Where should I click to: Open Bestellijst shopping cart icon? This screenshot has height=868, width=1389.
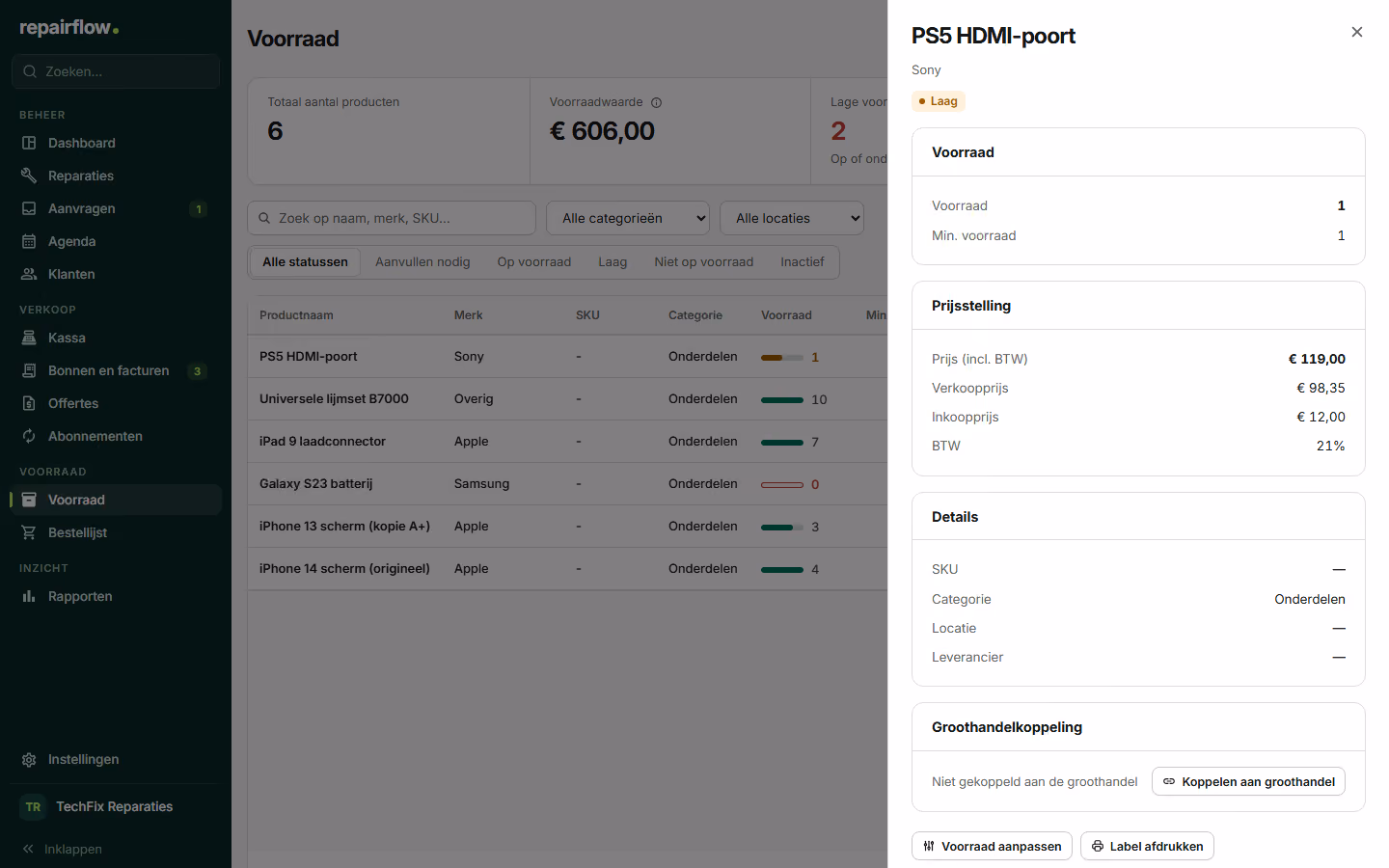pyautogui.click(x=29, y=532)
